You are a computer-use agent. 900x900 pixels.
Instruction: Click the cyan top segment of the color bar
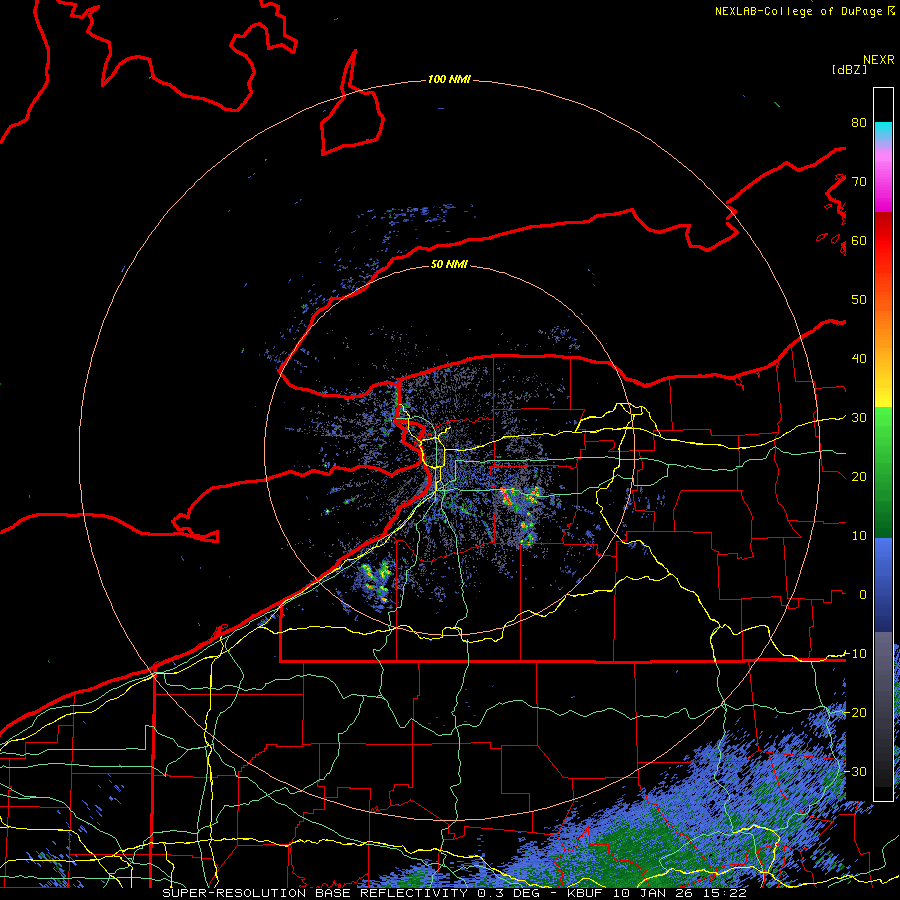coord(883,130)
